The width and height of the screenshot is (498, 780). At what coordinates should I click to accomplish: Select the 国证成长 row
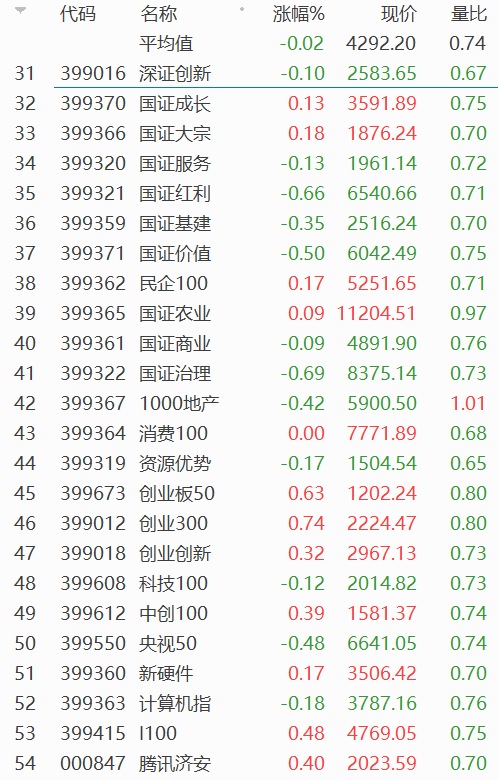(x=249, y=103)
